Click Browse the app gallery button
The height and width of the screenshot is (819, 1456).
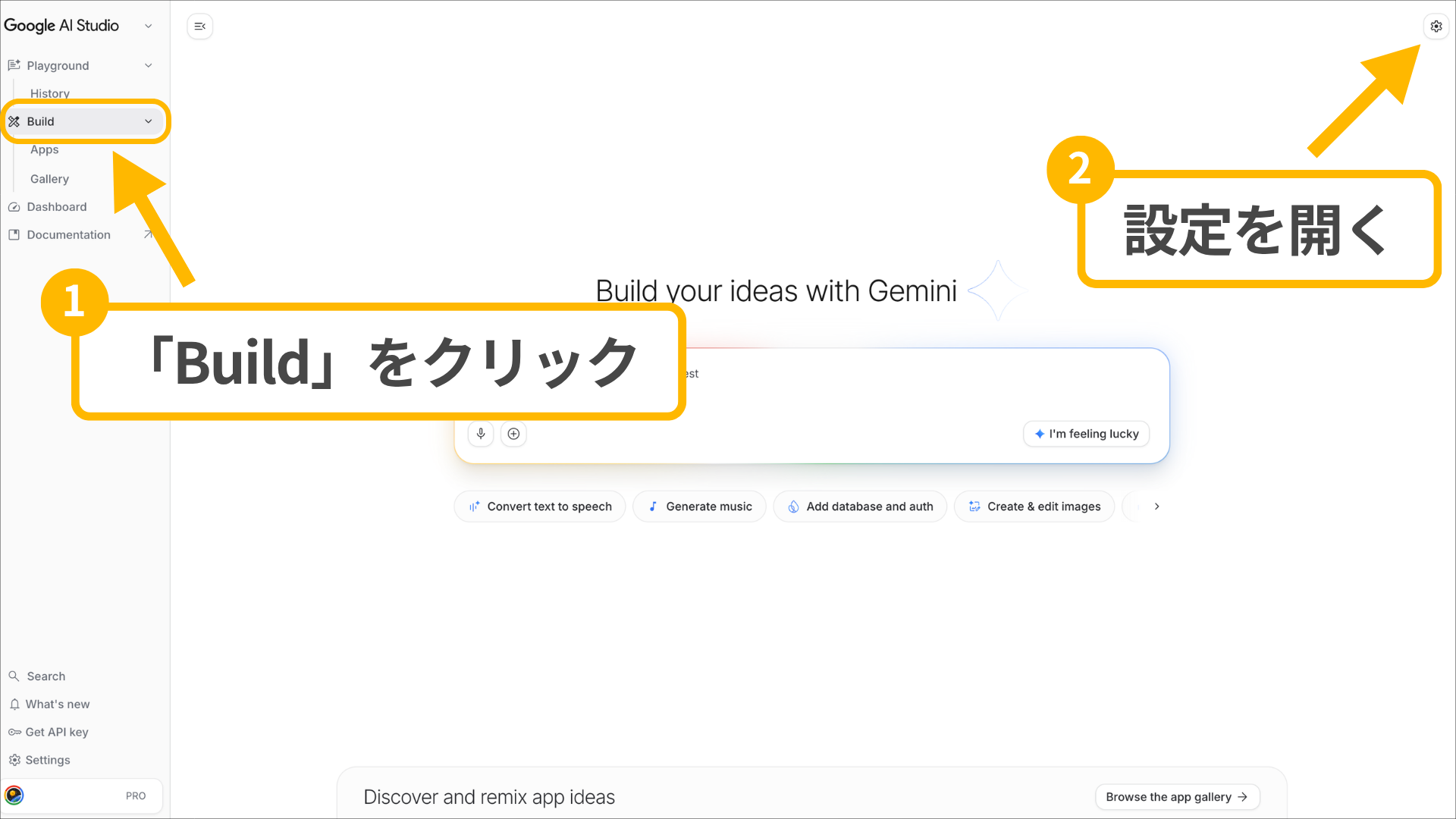click(1177, 797)
